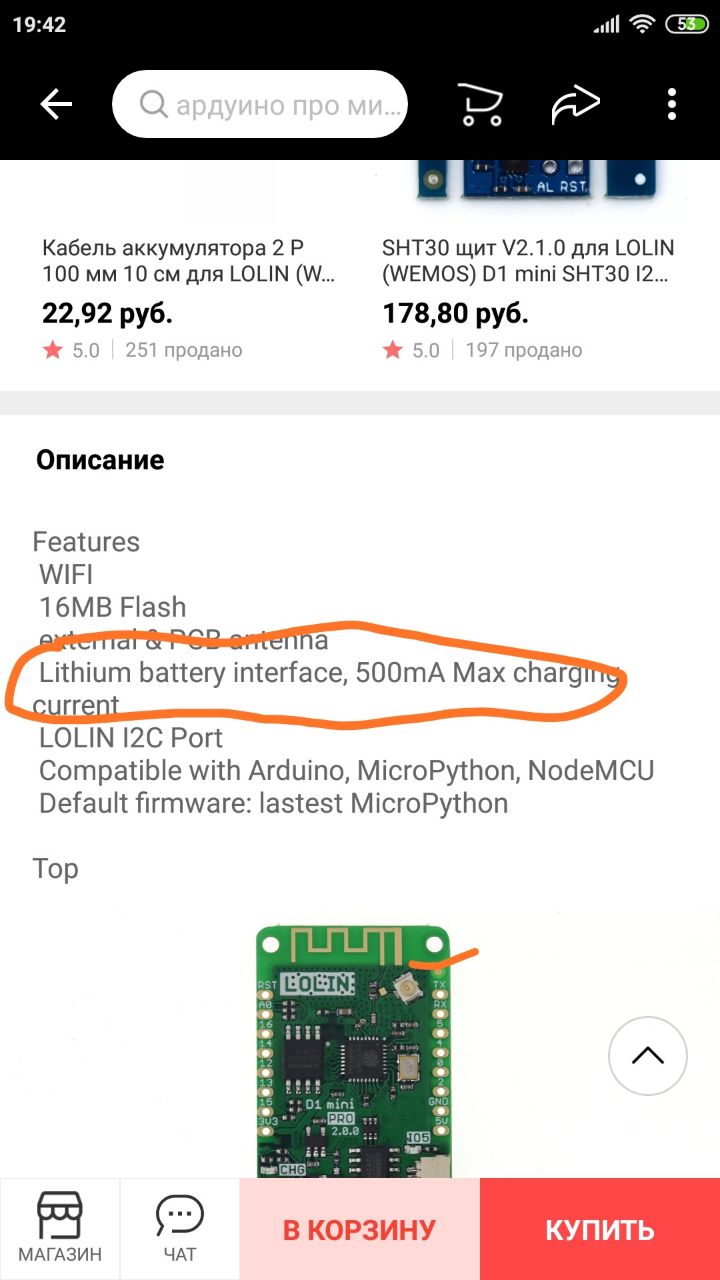Tap the magnifier search icon
720x1280 pixels.
click(x=153, y=105)
